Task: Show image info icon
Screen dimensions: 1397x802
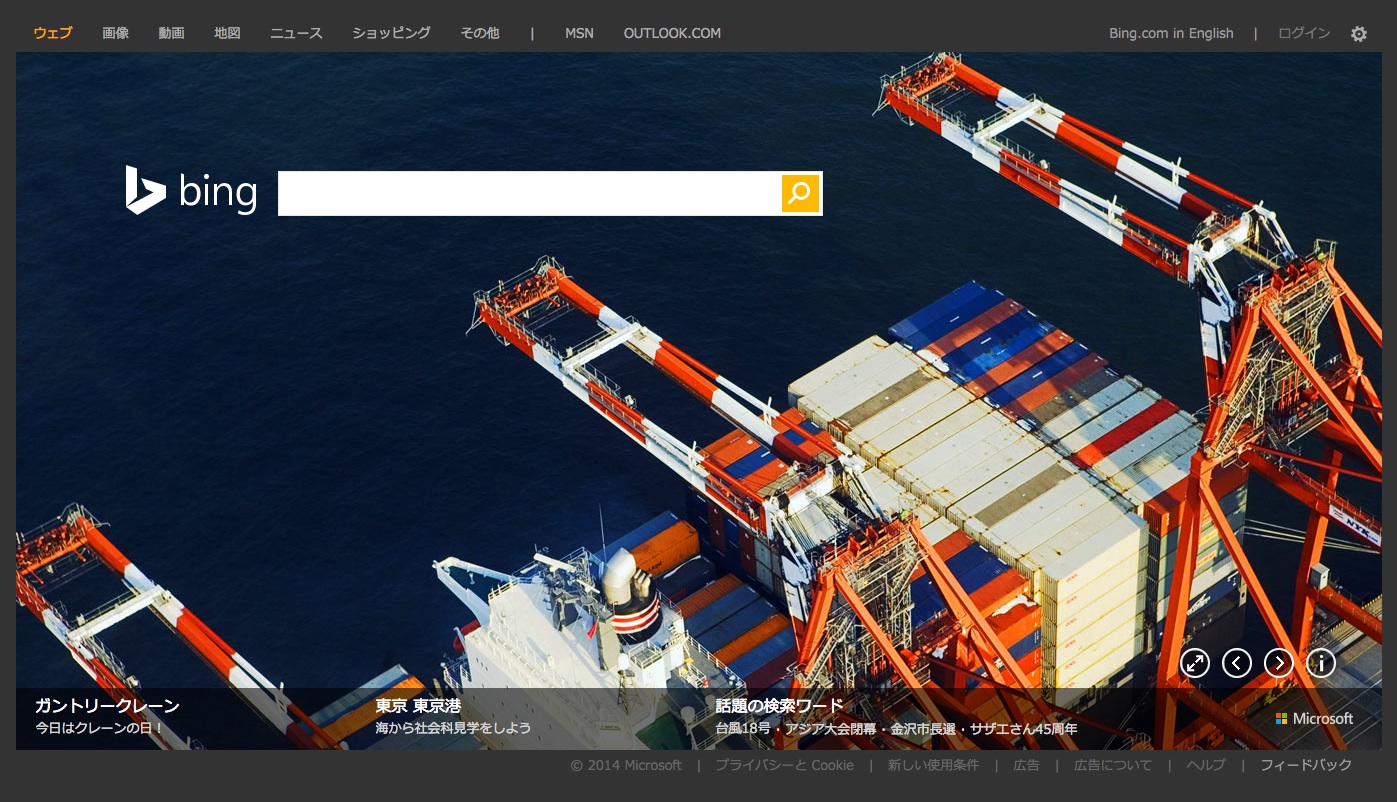Action: pos(1321,663)
